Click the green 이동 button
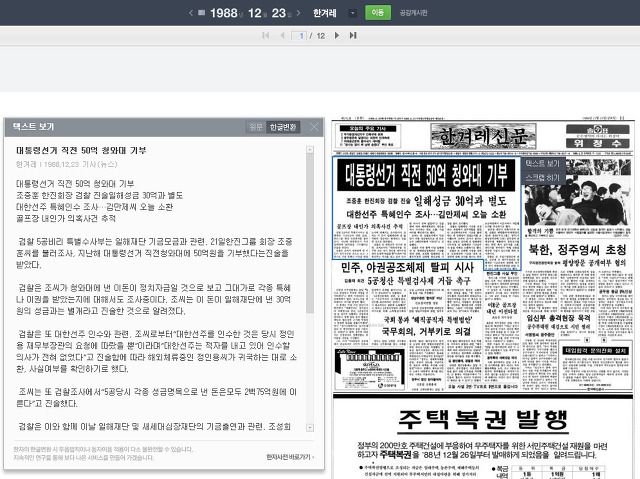 click(x=378, y=13)
